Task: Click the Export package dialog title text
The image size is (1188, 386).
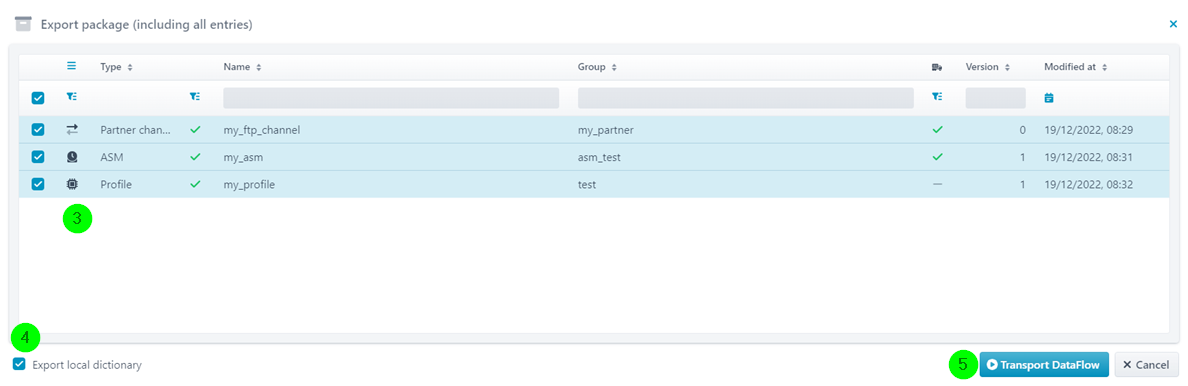Action: coord(146,24)
